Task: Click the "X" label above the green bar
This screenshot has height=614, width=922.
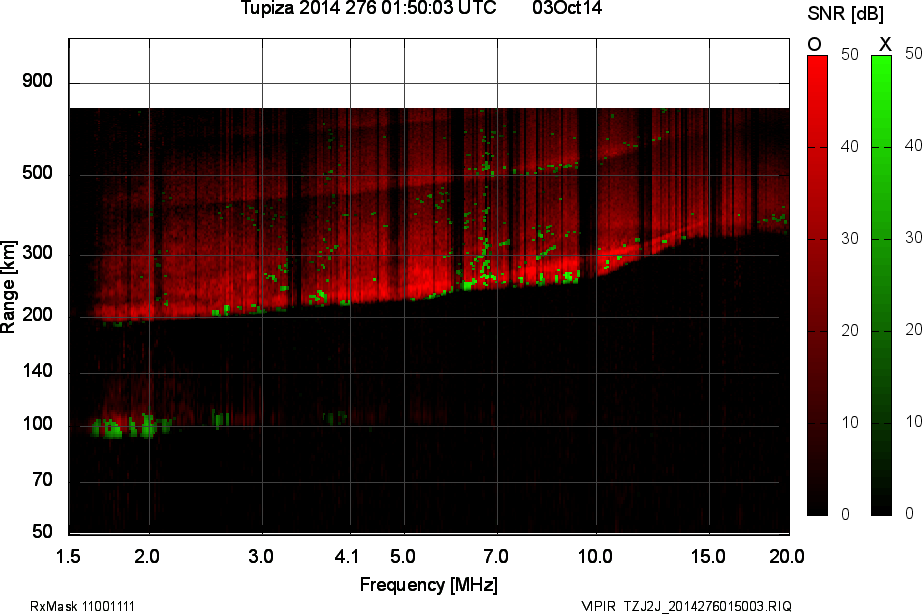Action: 884,44
